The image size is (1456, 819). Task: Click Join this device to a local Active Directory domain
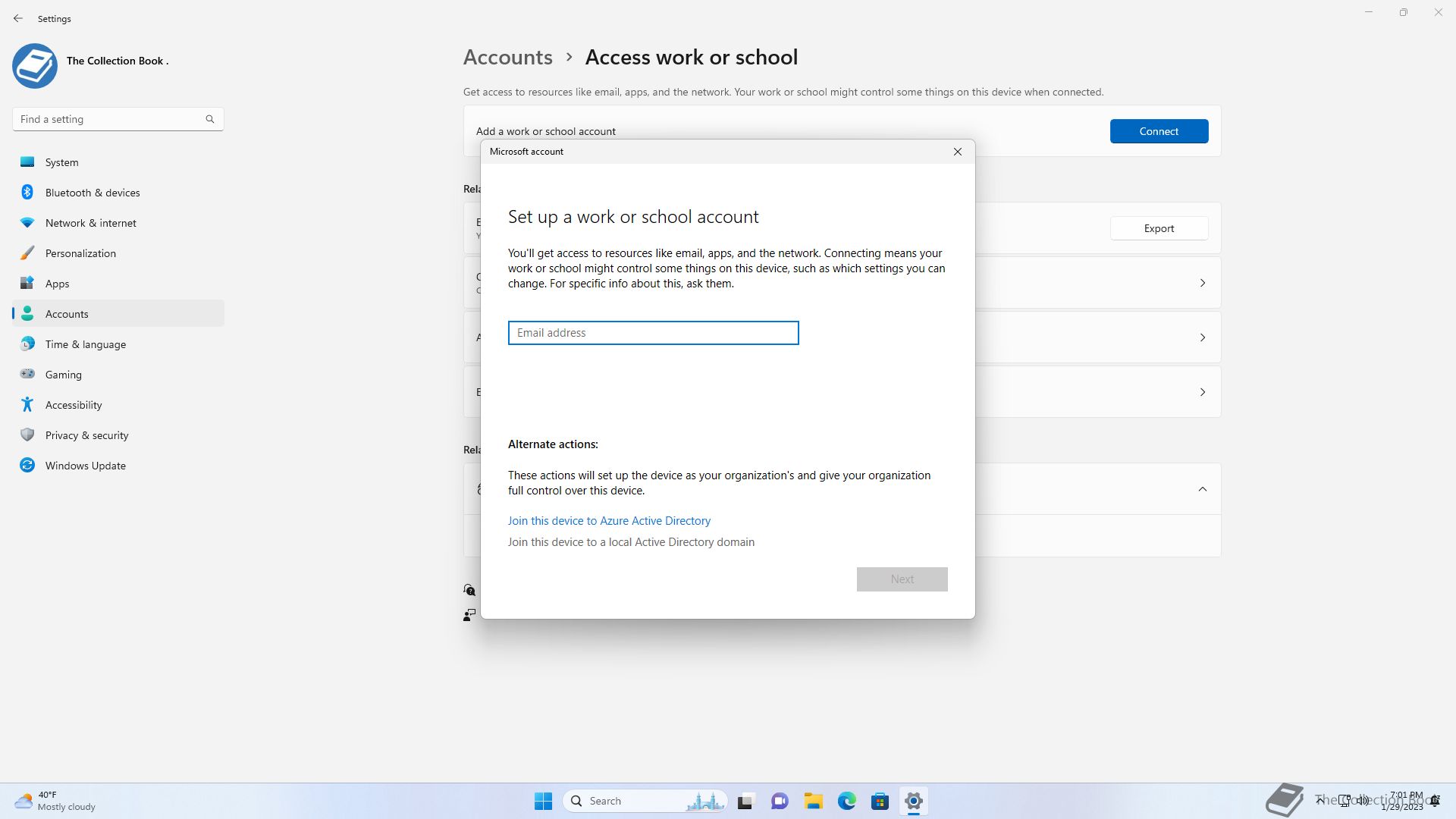click(x=631, y=542)
